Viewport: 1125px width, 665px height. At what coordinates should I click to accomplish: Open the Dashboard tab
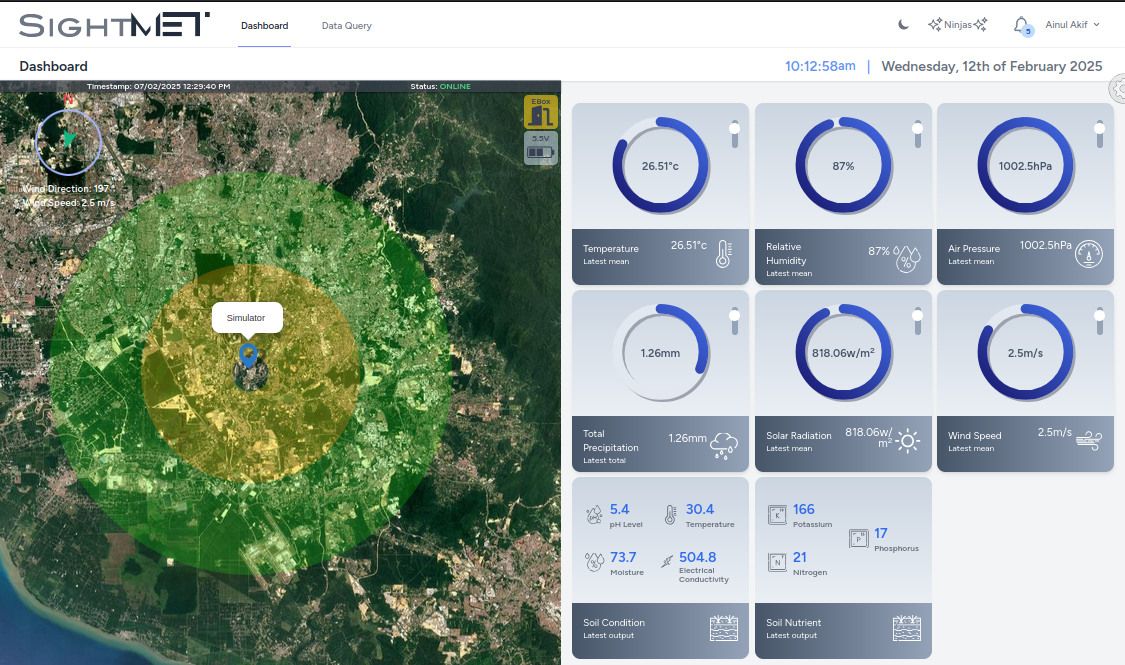tap(264, 26)
